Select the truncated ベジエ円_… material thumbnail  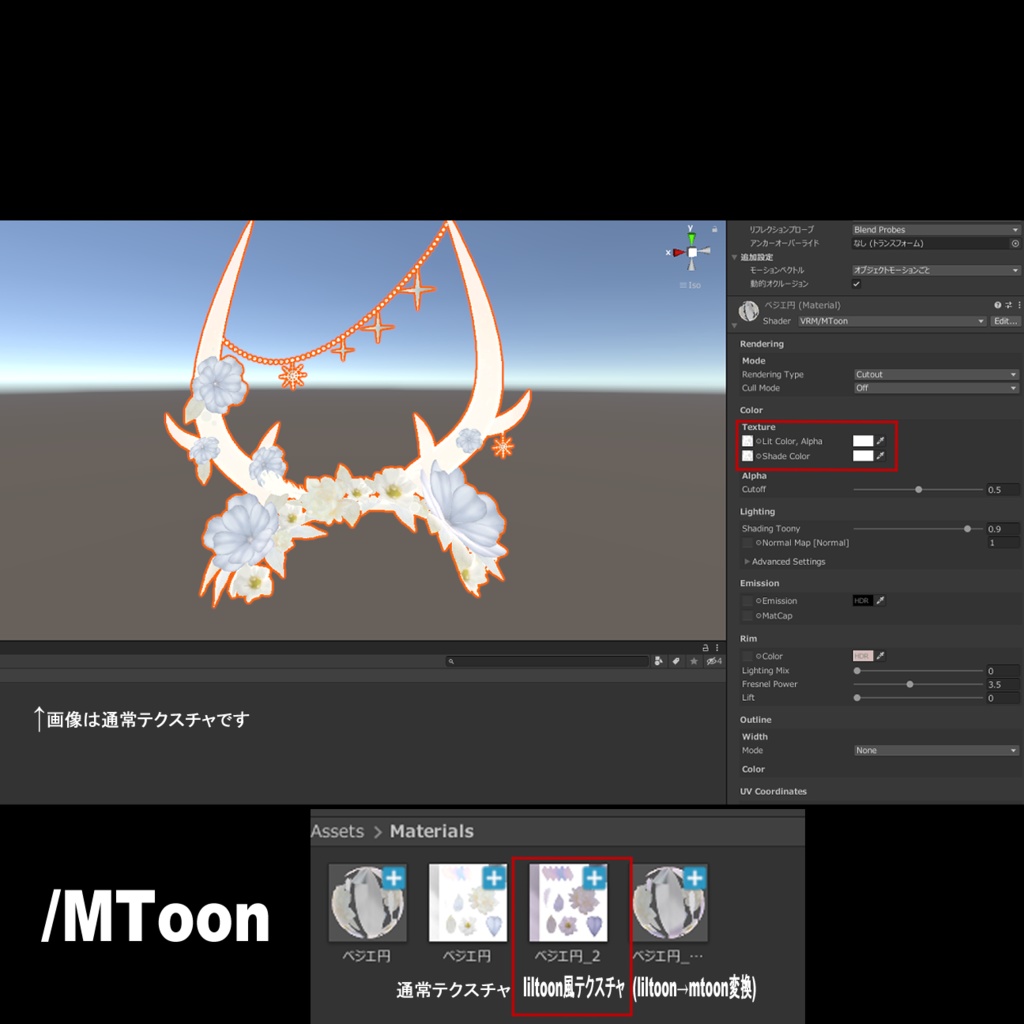669,903
